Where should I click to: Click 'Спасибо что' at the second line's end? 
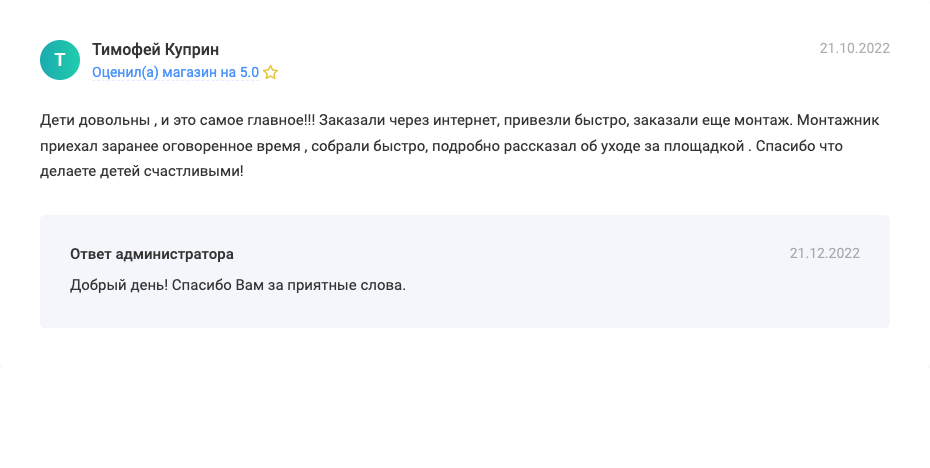point(799,146)
